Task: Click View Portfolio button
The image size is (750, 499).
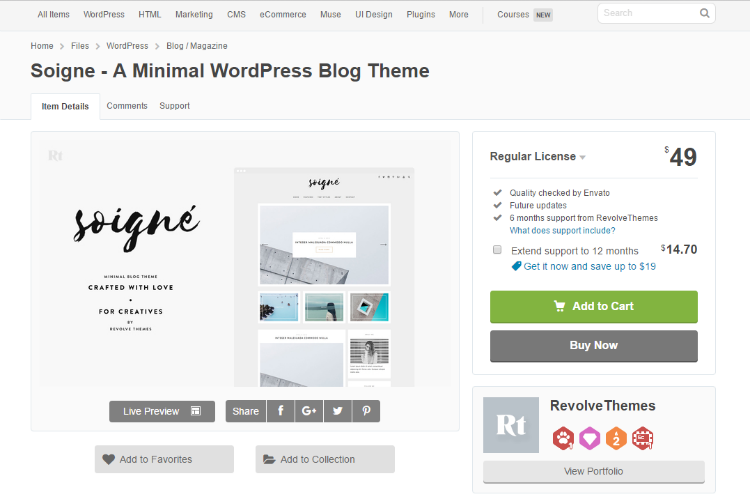Action: point(594,472)
